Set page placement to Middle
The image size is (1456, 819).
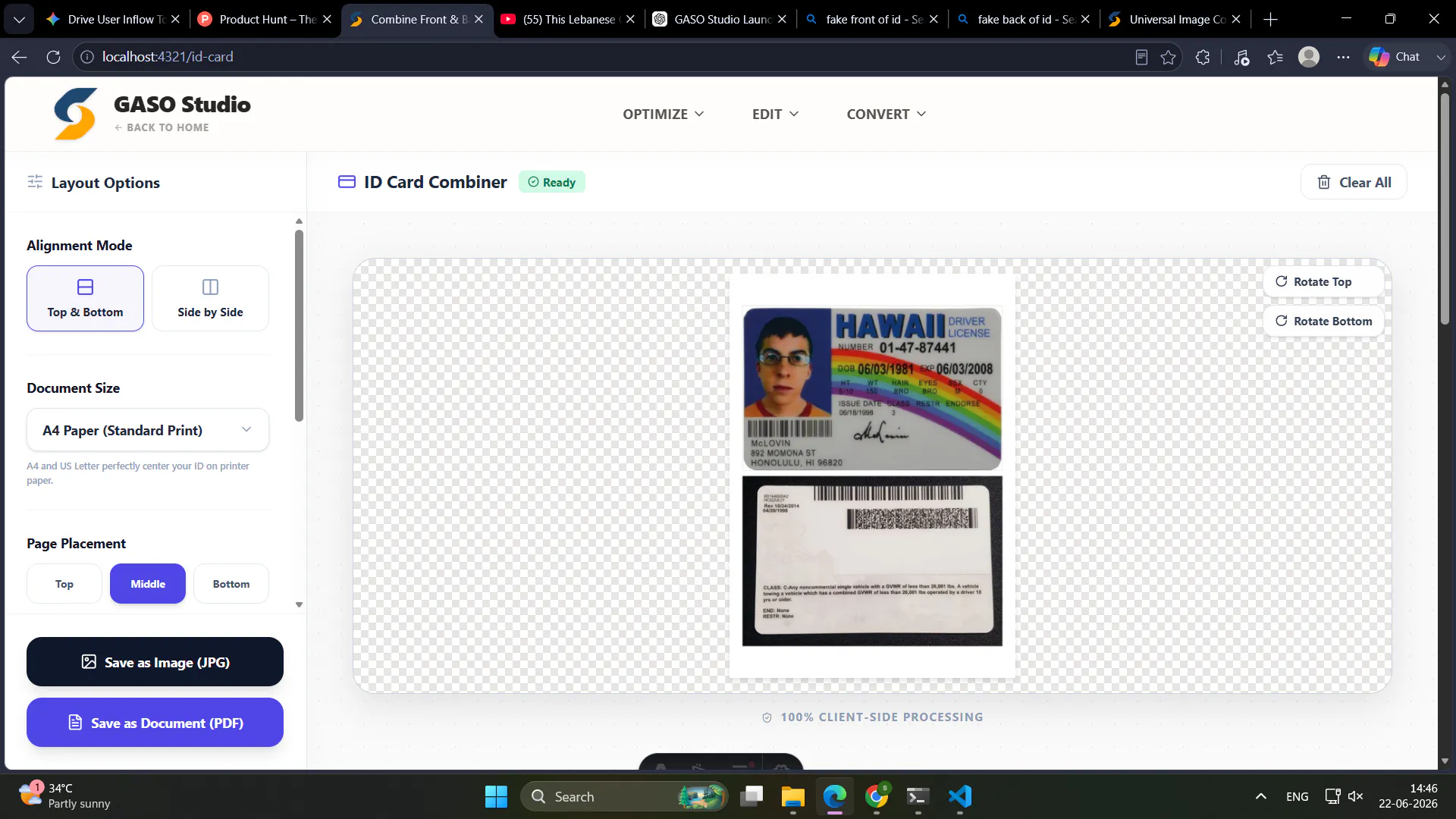tap(148, 584)
